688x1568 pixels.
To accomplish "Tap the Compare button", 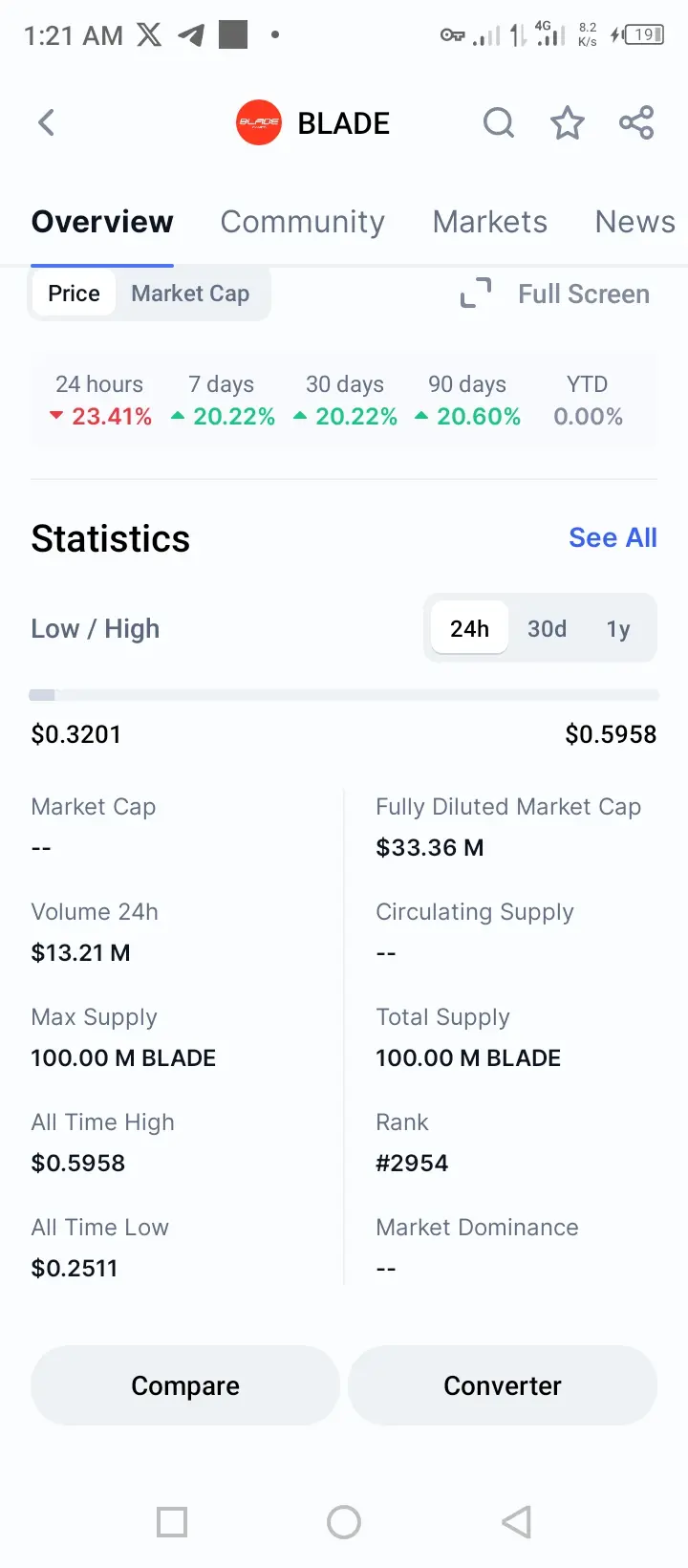I will [x=185, y=1385].
